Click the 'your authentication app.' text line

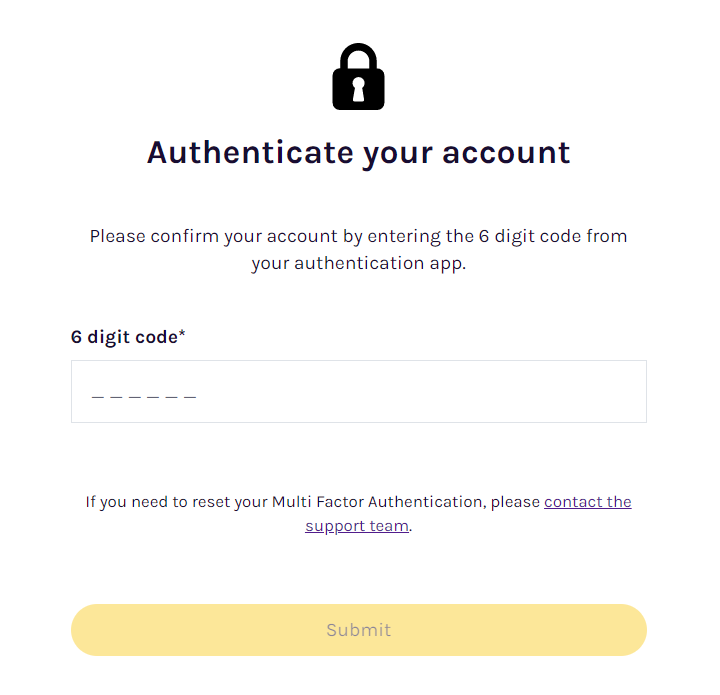359,263
